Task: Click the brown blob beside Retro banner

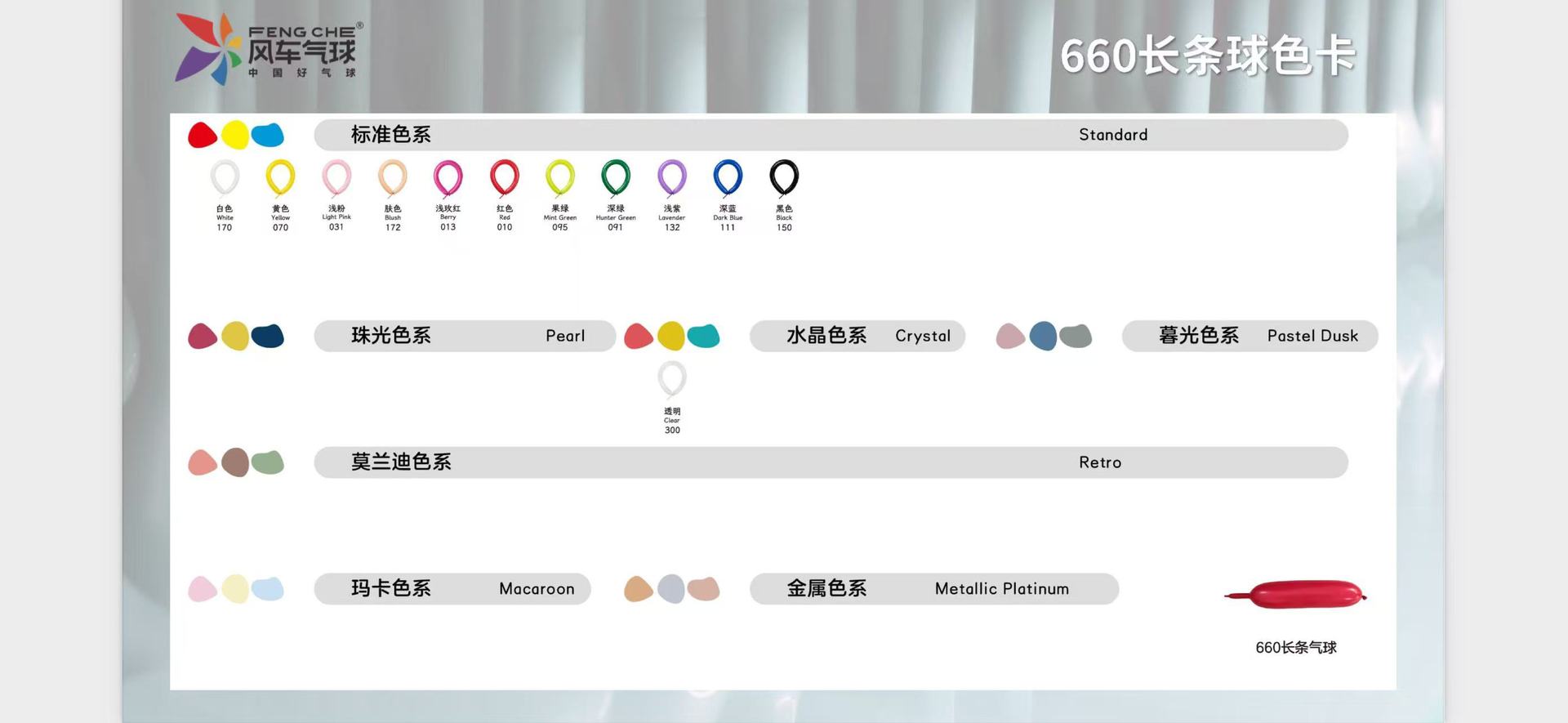Action: coord(235,462)
